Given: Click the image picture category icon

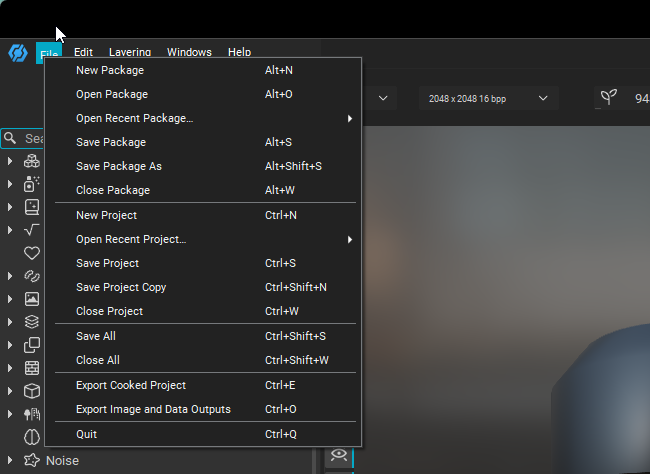Looking at the screenshot, I should pyautogui.click(x=32, y=299).
